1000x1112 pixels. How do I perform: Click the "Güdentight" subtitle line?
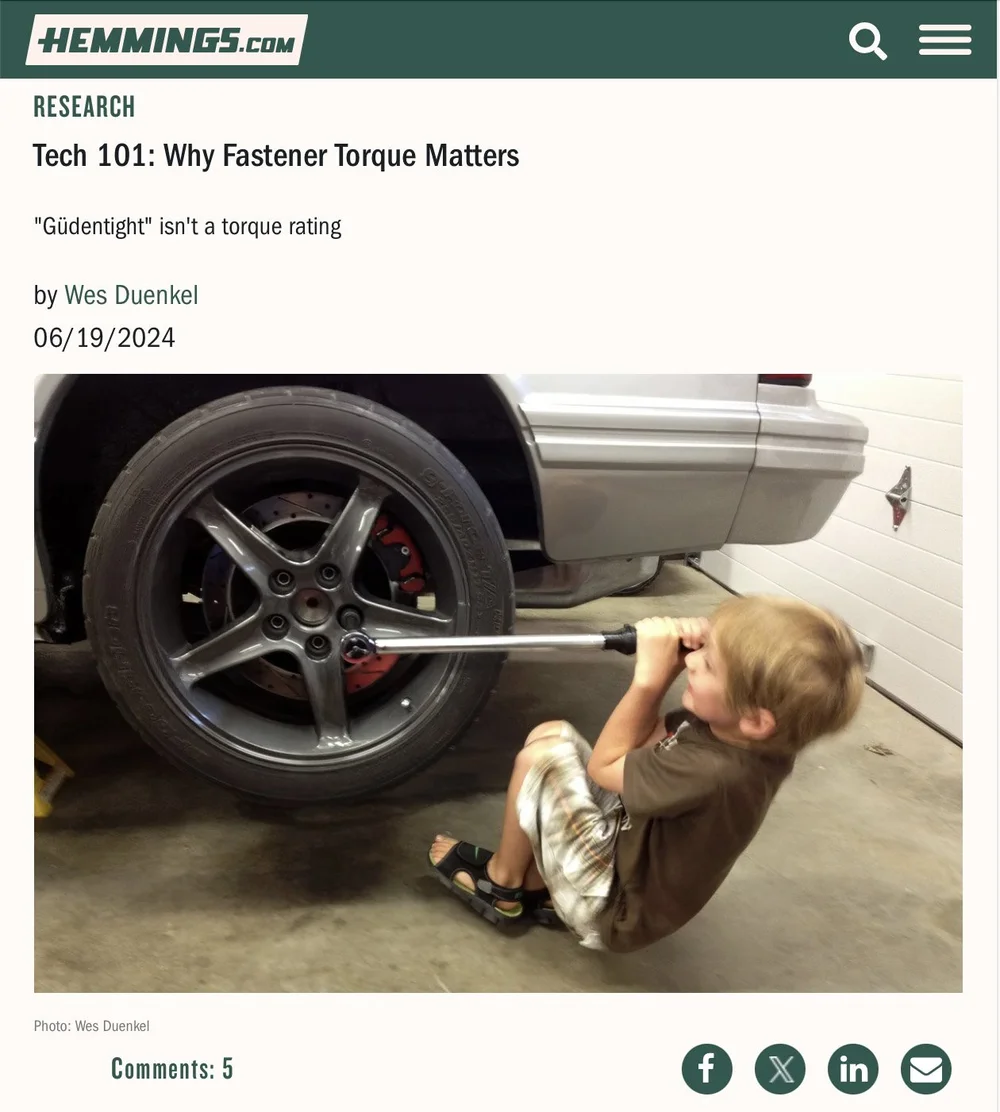point(187,226)
